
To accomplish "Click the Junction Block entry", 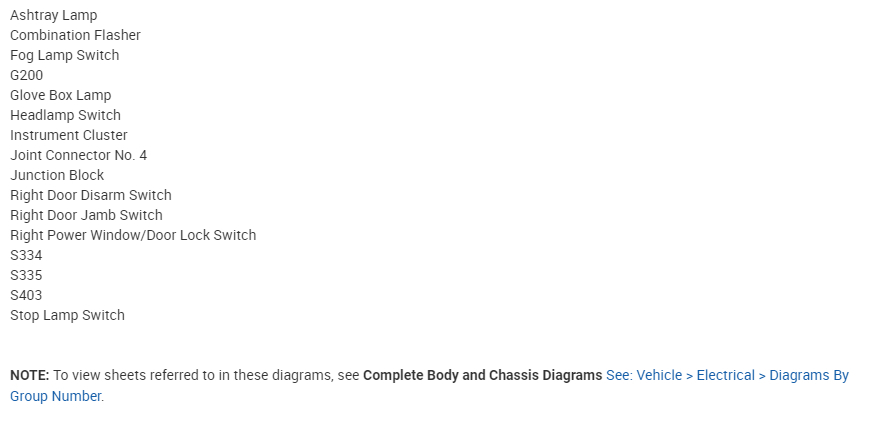I will pyautogui.click(x=57, y=176).
